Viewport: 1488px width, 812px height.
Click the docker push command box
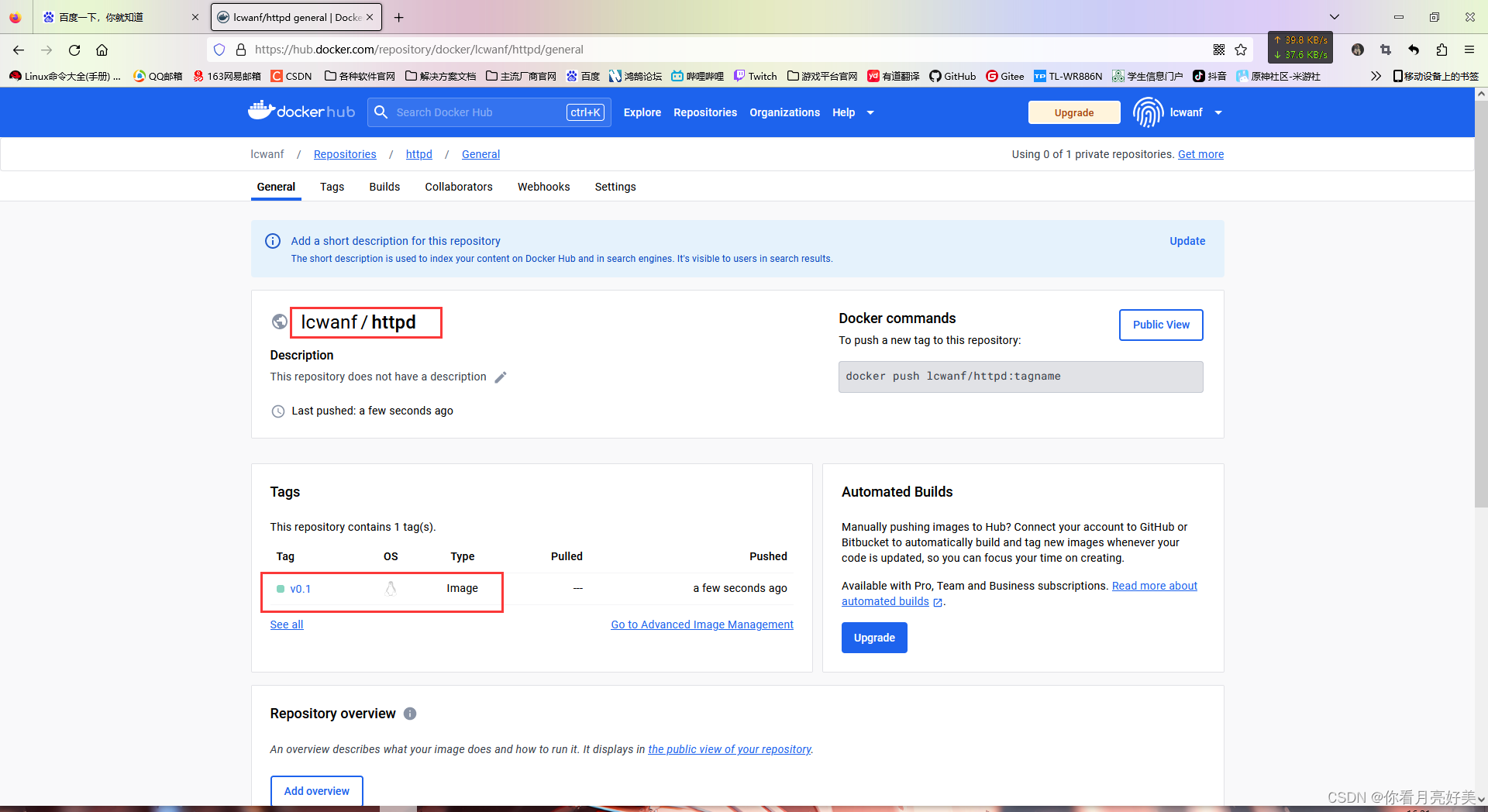point(1021,377)
